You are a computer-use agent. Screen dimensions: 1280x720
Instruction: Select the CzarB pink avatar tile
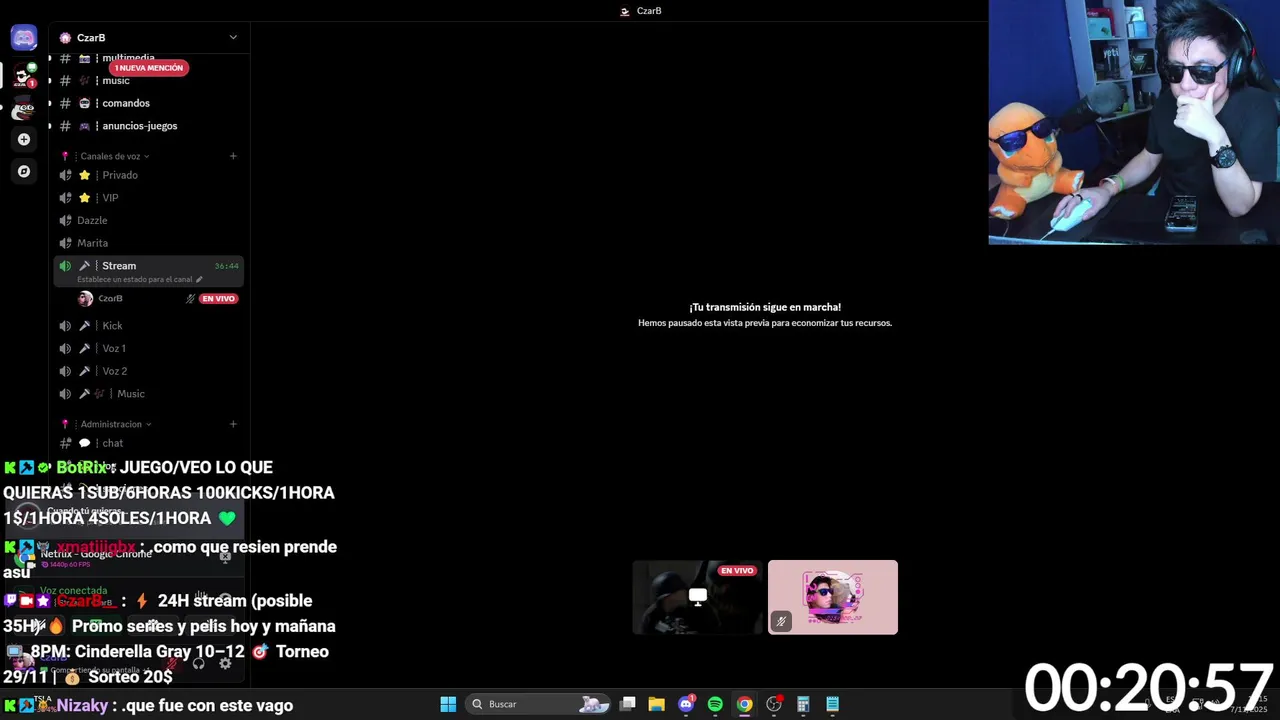pos(833,597)
